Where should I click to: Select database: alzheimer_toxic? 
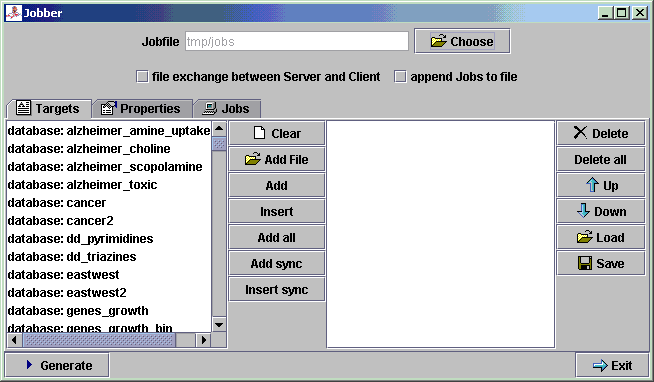click(x=109, y=185)
